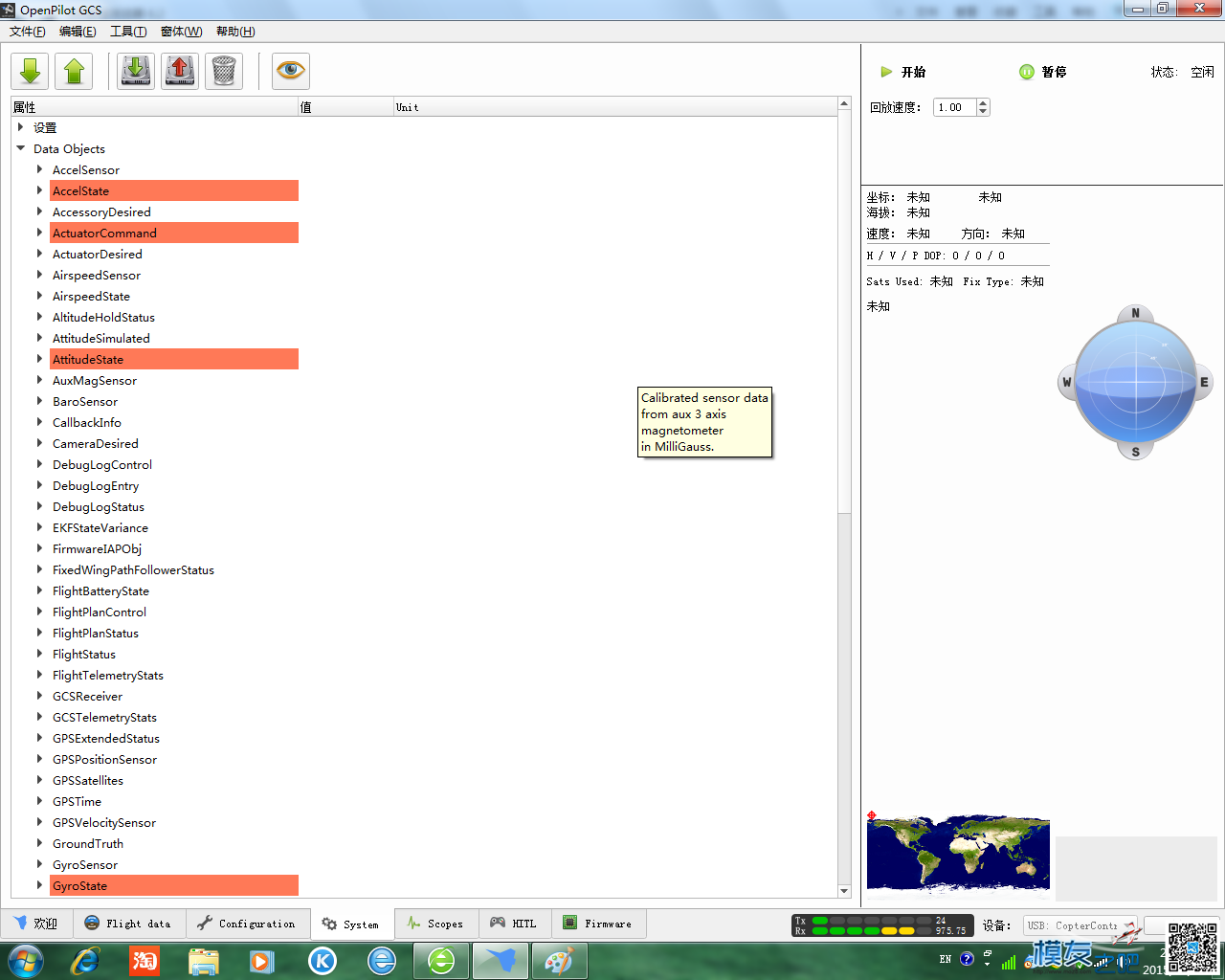Image resolution: width=1225 pixels, height=980 pixels.
Task: Click the load-from-board disk icon (green arrow)
Action: pyautogui.click(x=136, y=71)
